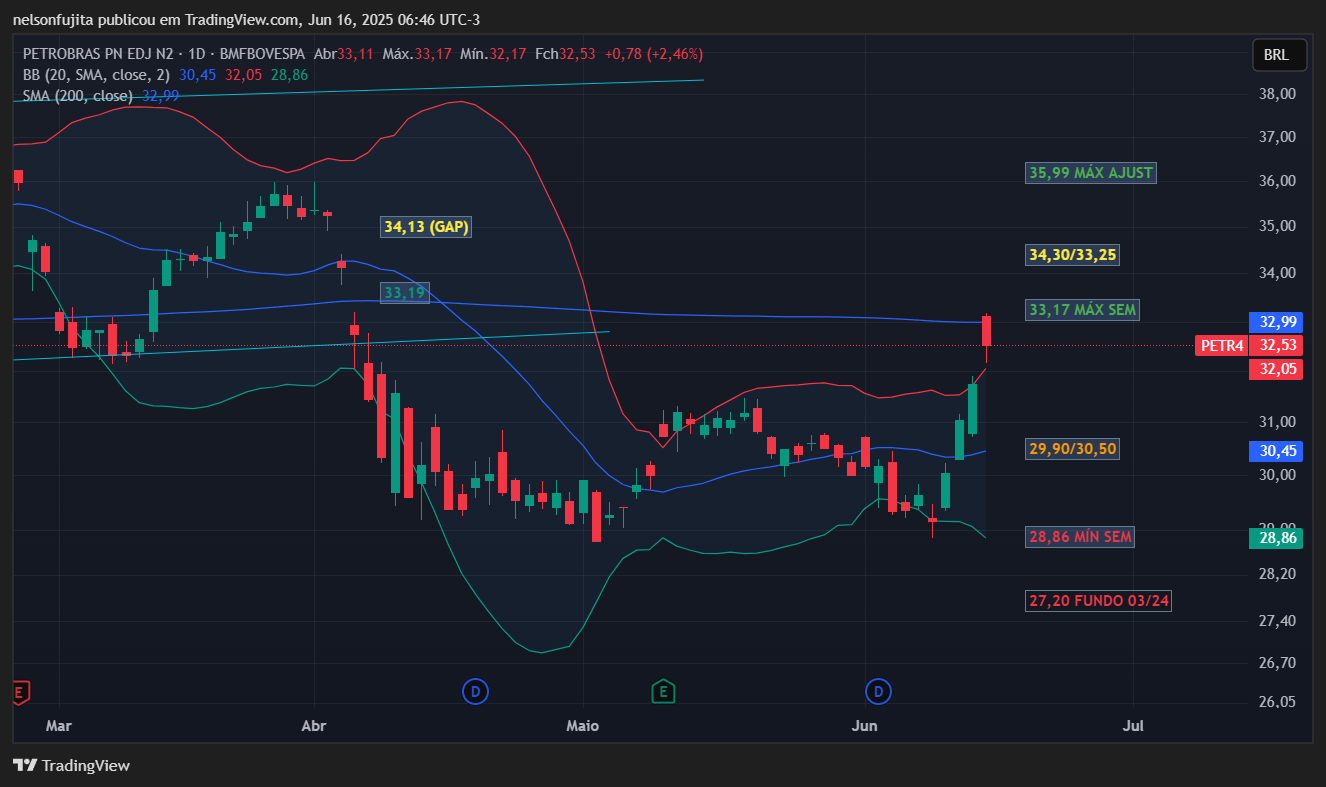Click the 38,00 price axis value
Screen dimensions: 1326x787
1276,94
